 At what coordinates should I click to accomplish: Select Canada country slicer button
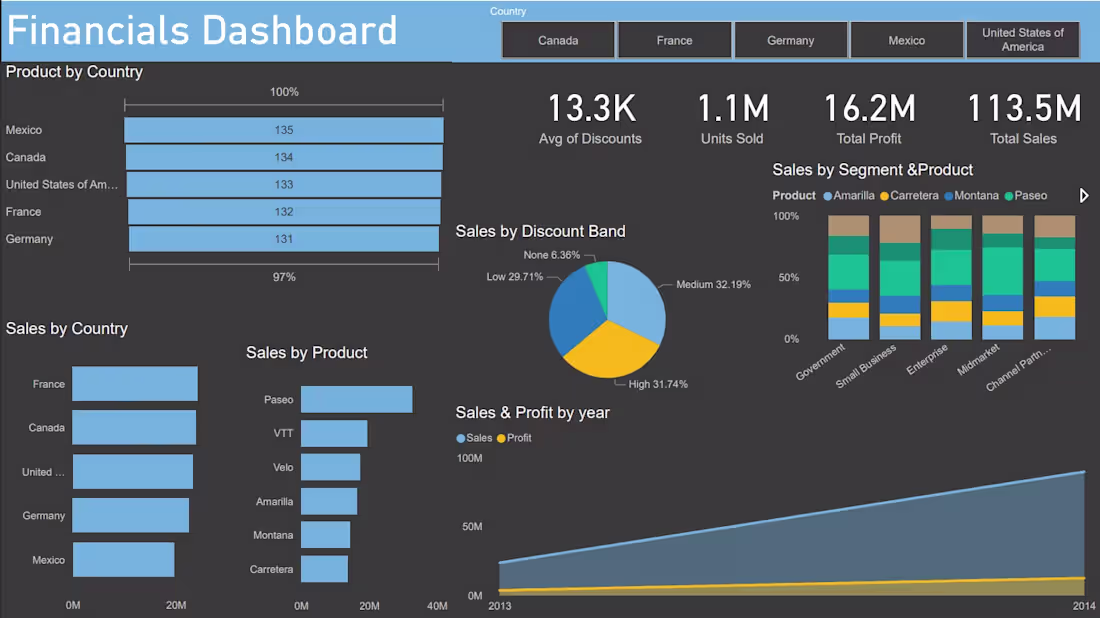tap(558, 40)
